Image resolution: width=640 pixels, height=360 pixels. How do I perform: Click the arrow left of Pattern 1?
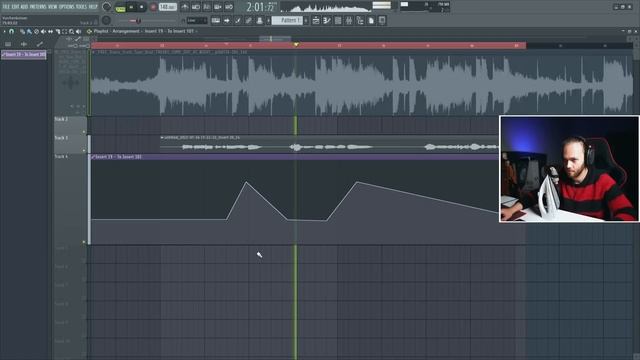(x=269, y=20)
